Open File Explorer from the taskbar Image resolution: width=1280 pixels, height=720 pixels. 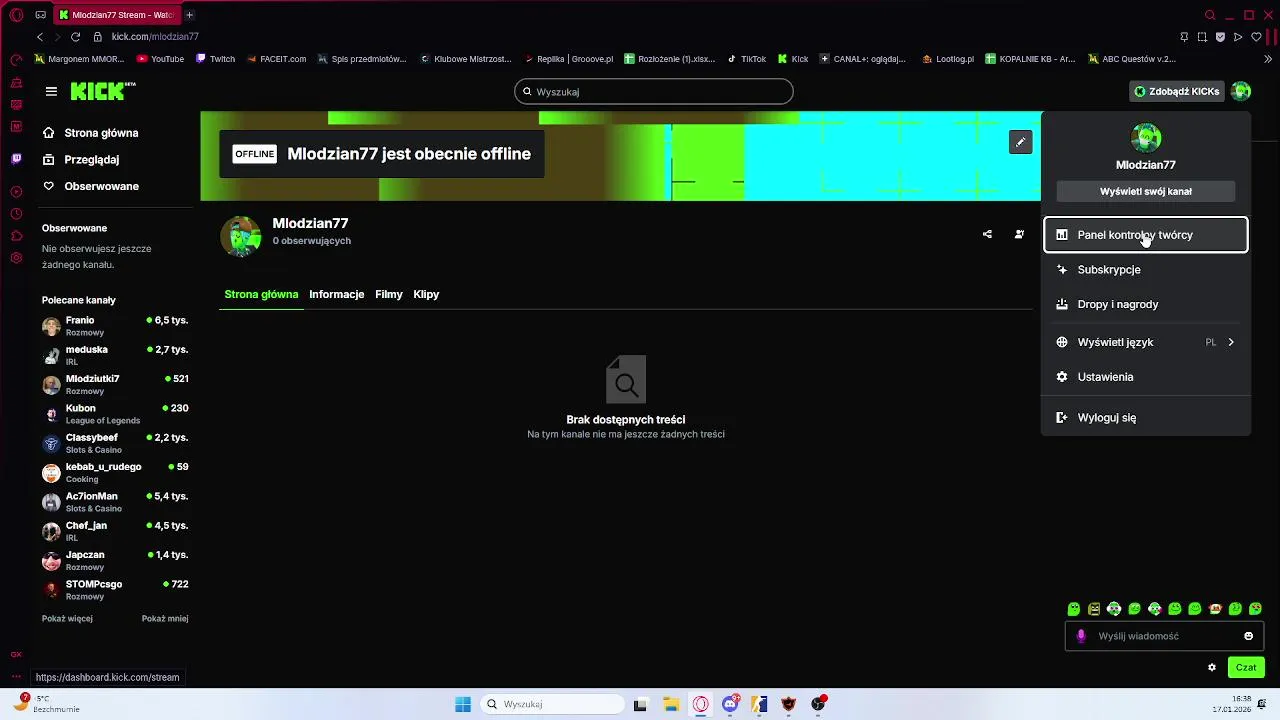[x=671, y=704]
